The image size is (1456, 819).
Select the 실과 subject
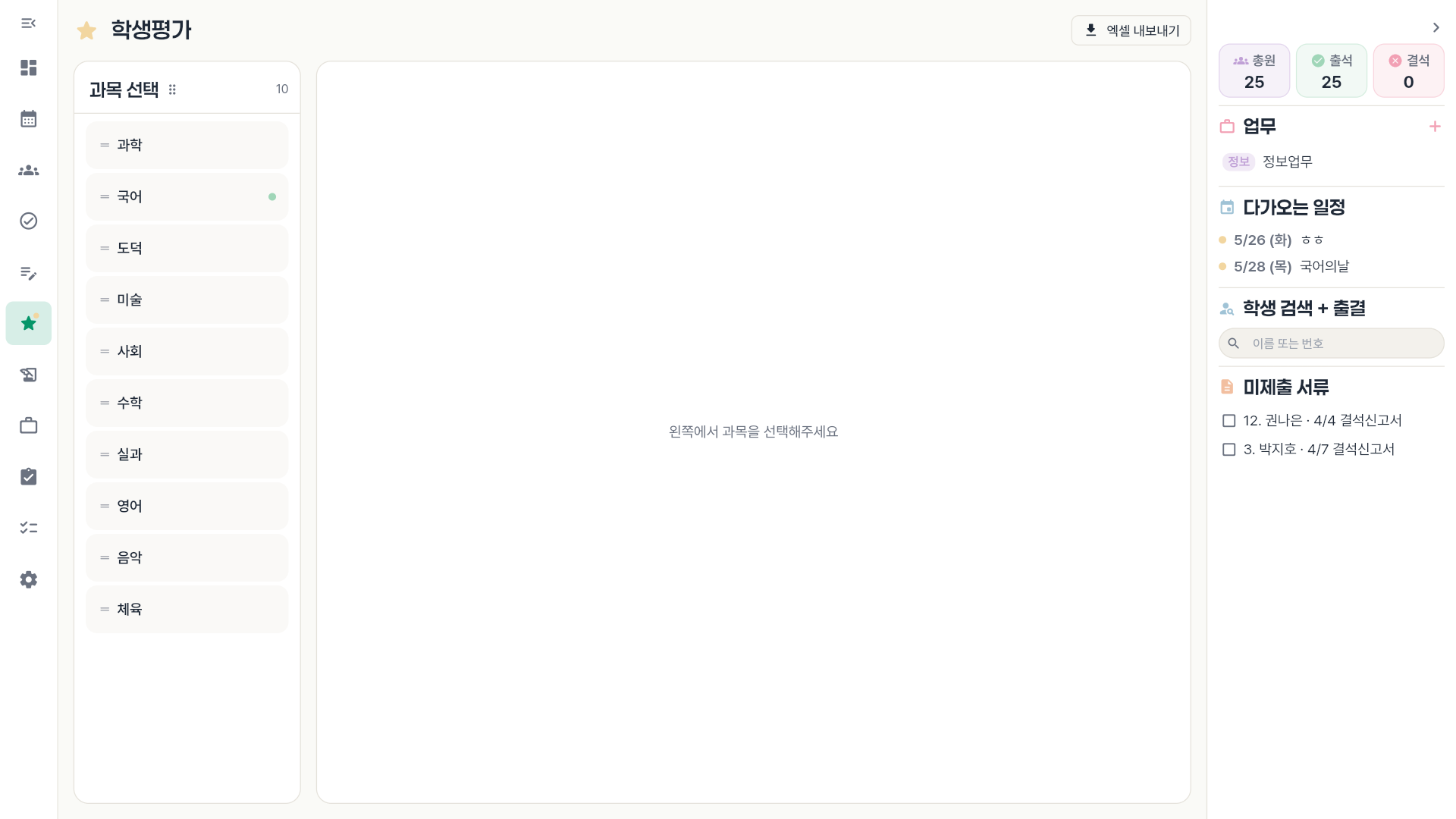click(x=187, y=454)
